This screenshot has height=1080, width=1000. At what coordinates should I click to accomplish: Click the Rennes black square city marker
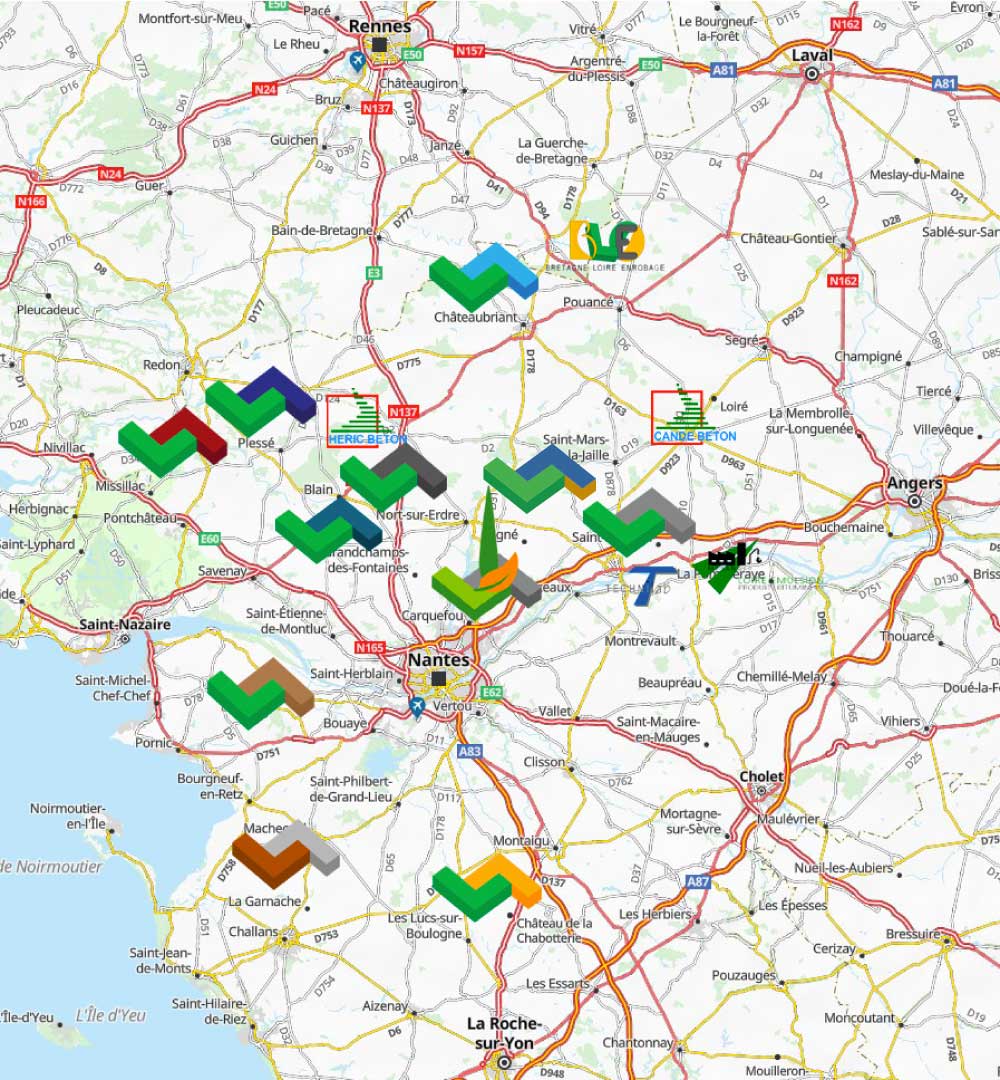point(379,45)
